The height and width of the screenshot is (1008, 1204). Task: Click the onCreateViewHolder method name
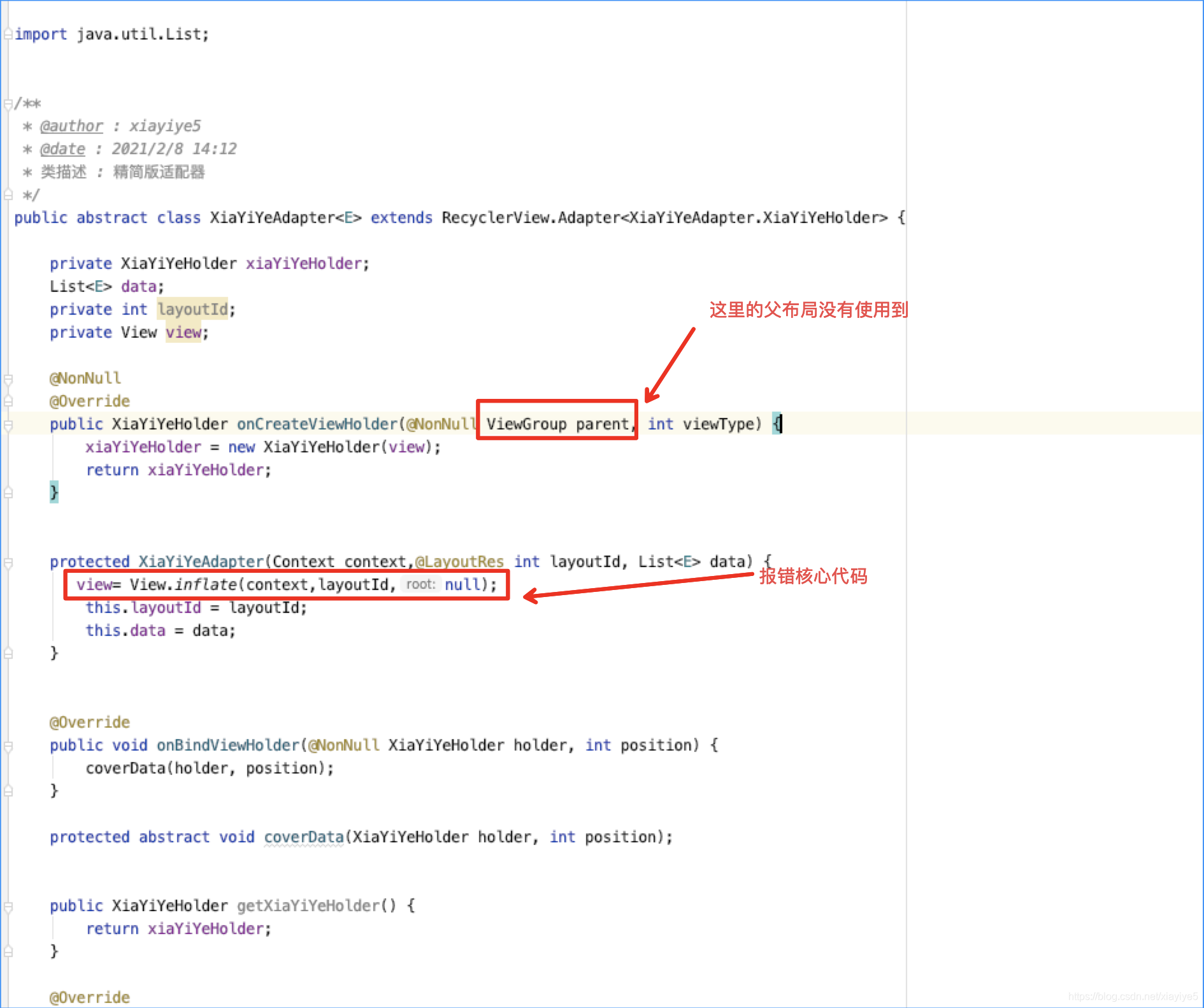[317, 424]
